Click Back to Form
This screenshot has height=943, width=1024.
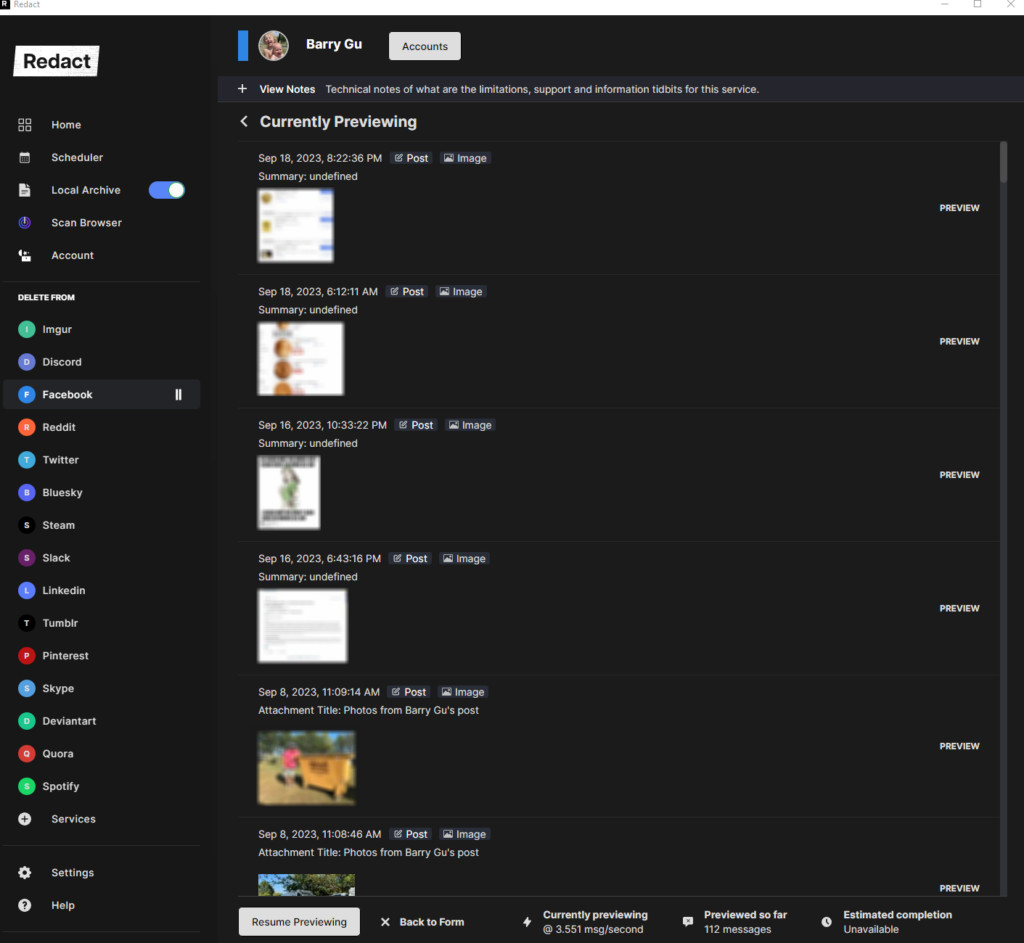pyautogui.click(x=422, y=921)
